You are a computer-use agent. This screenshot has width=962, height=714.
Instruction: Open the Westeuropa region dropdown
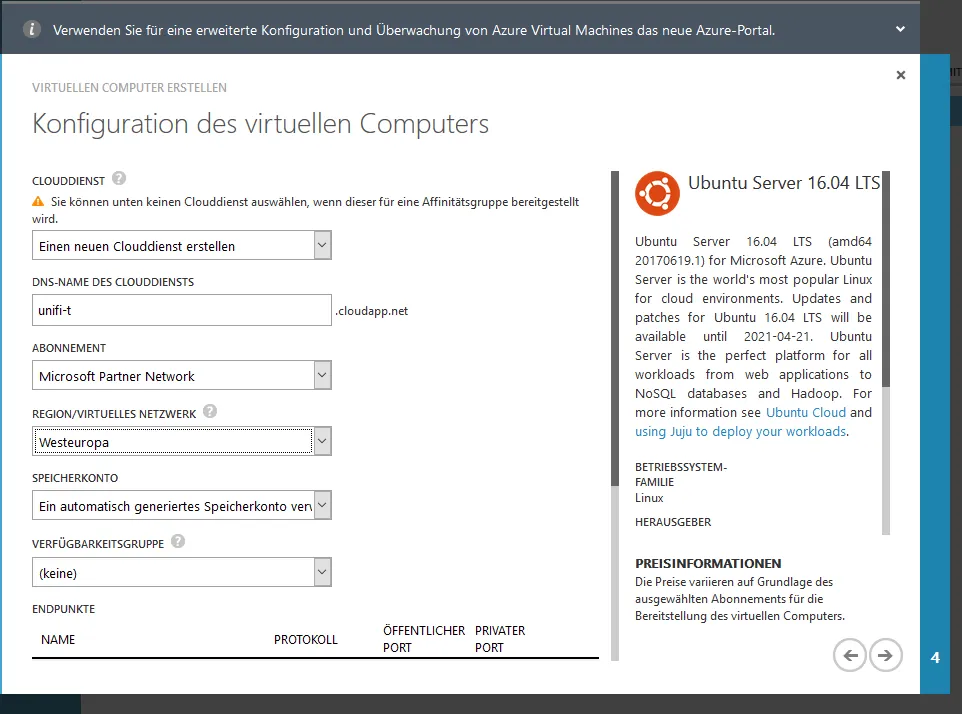tap(182, 441)
